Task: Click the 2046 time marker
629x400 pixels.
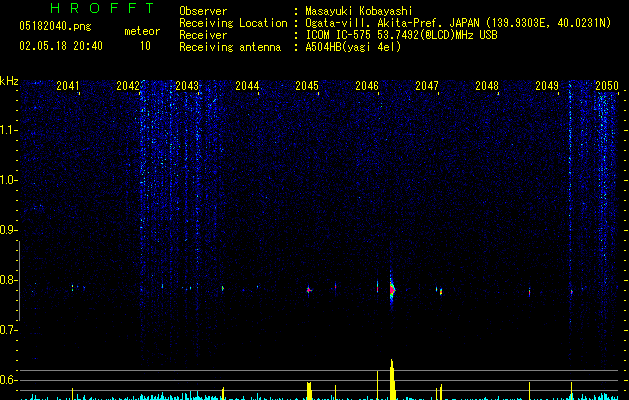Action: coord(367,86)
